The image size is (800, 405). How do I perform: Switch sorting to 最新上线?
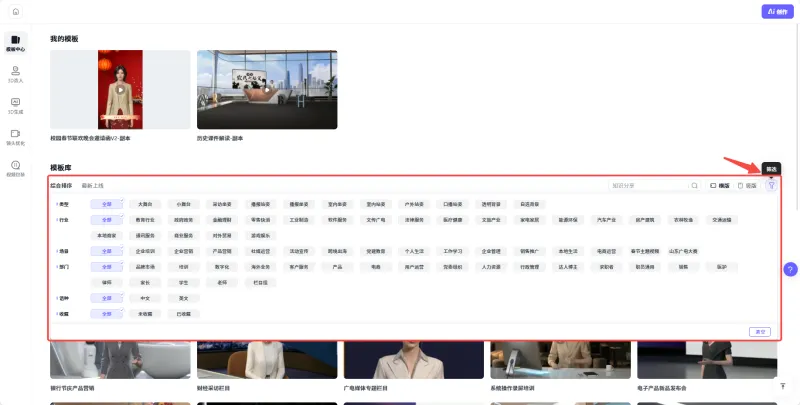93,186
